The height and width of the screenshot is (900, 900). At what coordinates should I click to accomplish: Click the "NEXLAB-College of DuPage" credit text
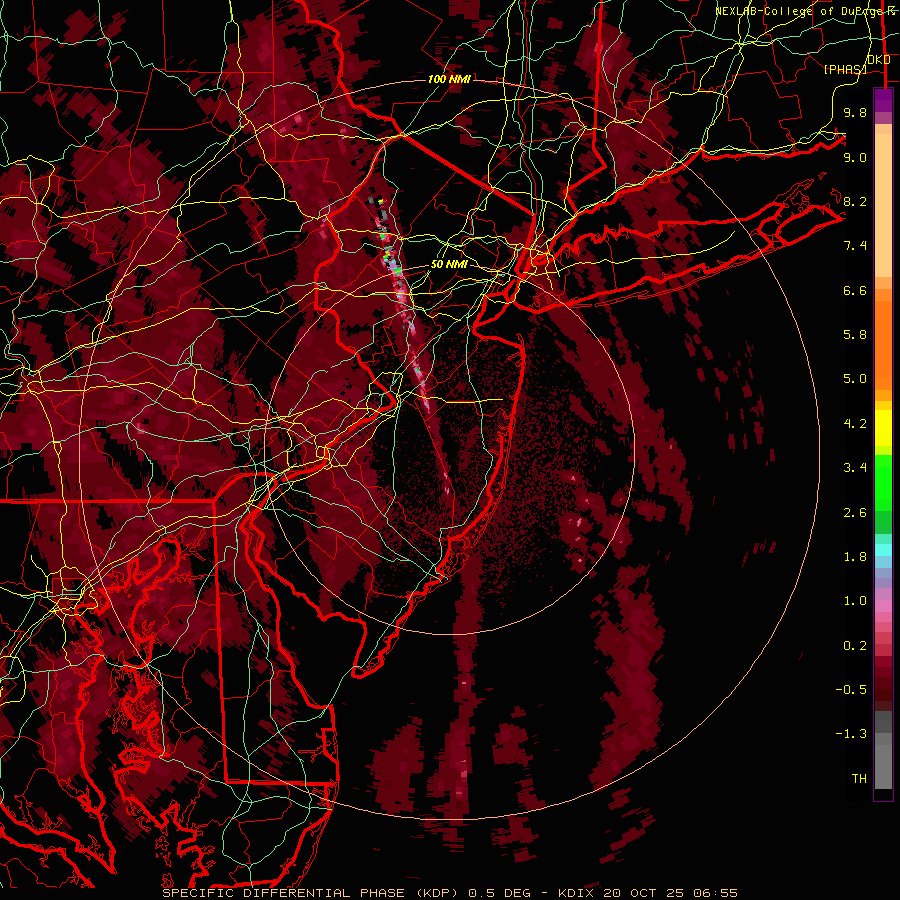[x=801, y=11]
